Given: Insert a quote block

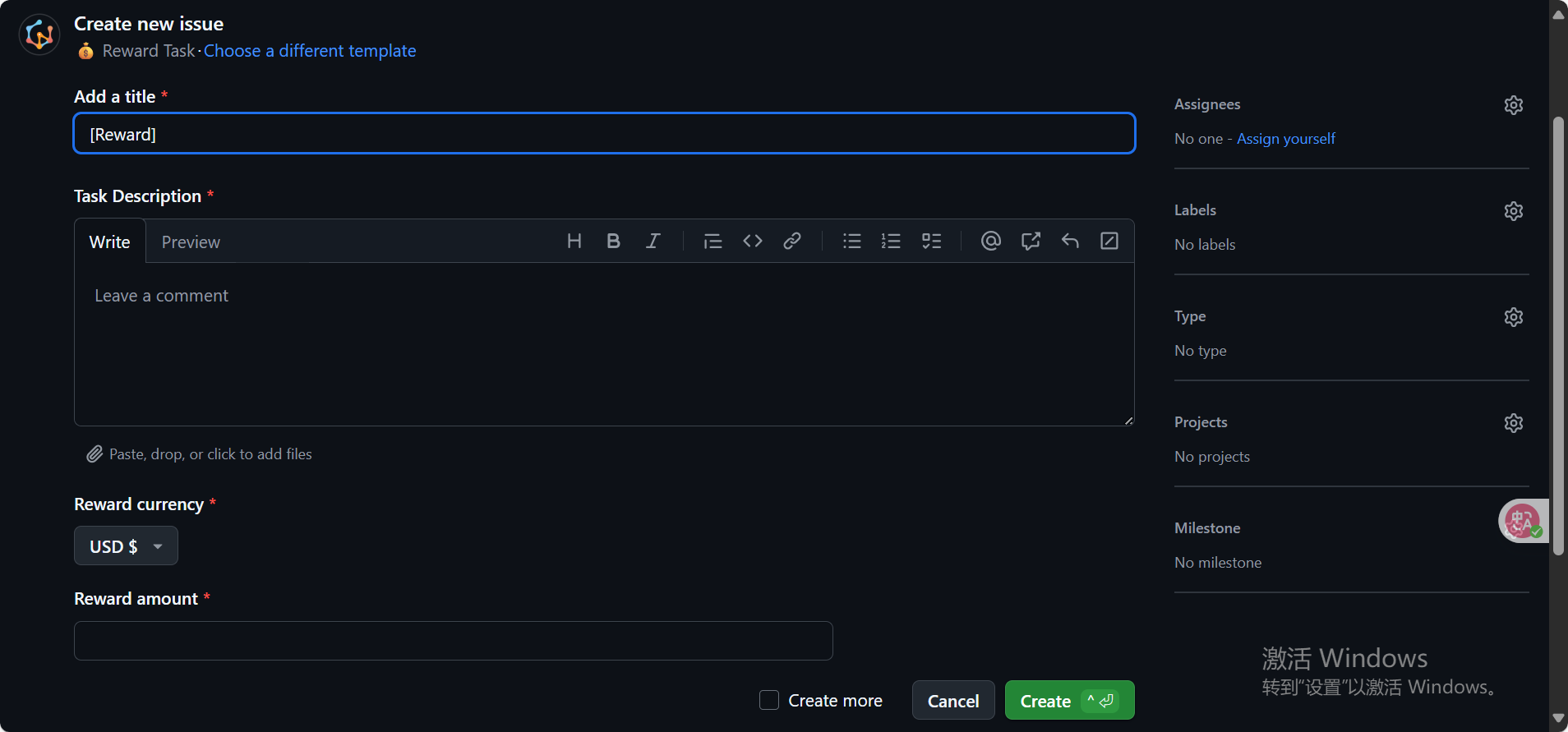Looking at the screenshot, I should (x=713, y=241).
